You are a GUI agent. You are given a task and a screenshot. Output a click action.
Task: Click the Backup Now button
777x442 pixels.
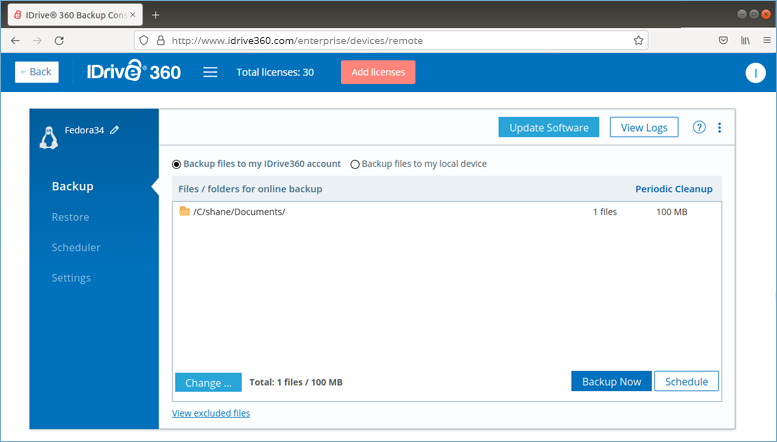[x=611, y=381]
